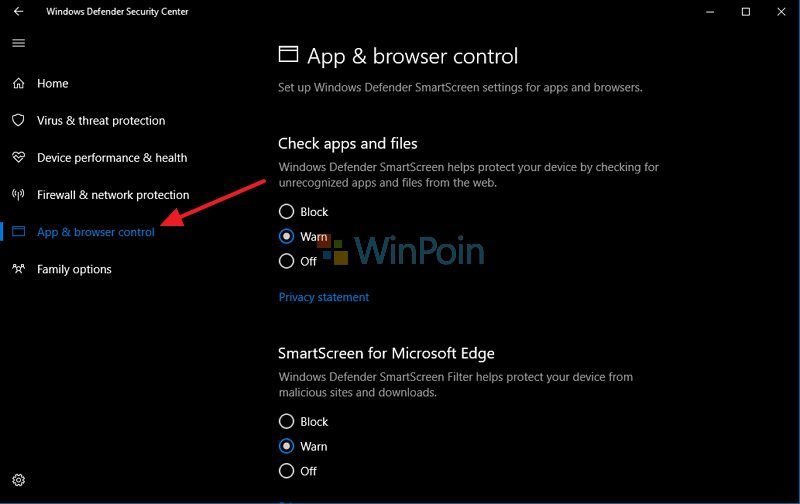The image size is (800, 504).
Task: Maximize the Windows Defender Security Center window
Action: (x=745, y=12)
